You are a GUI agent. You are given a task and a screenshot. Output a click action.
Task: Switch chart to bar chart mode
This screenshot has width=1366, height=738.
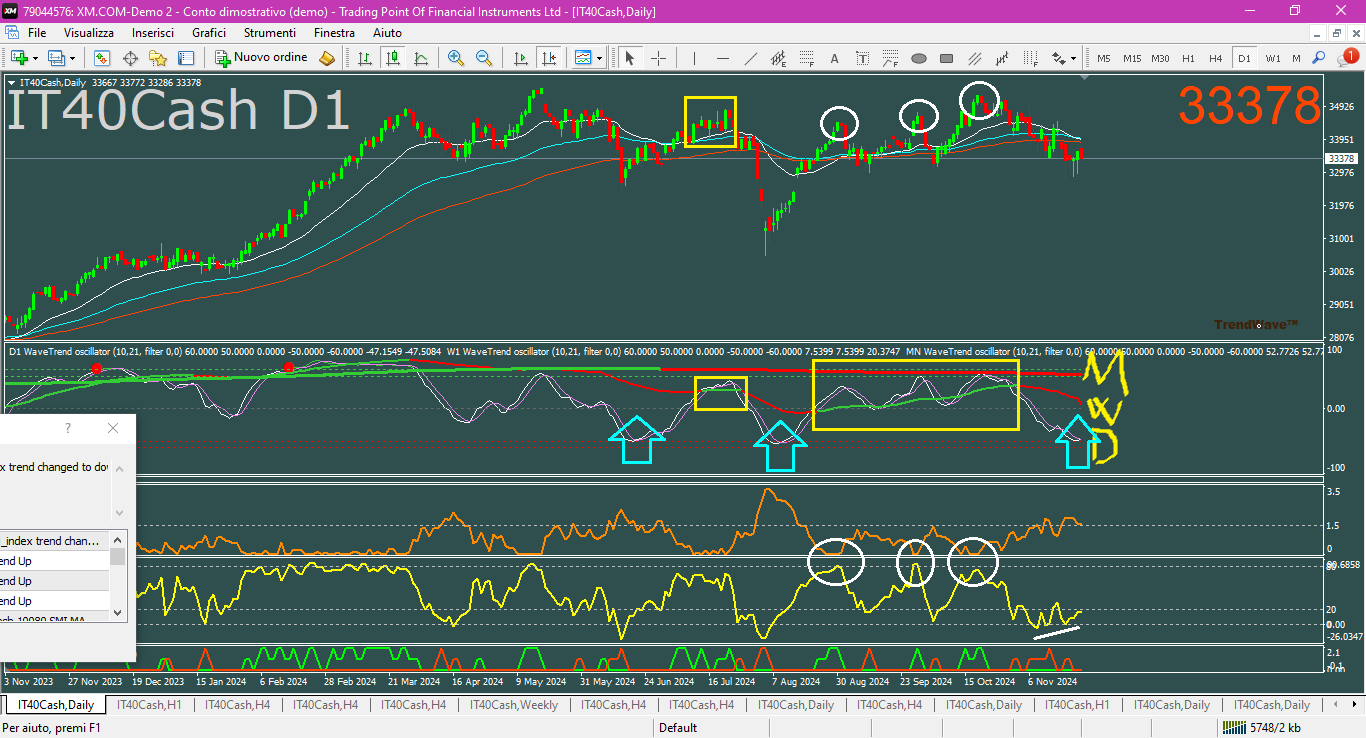click(x=365, y=58)
